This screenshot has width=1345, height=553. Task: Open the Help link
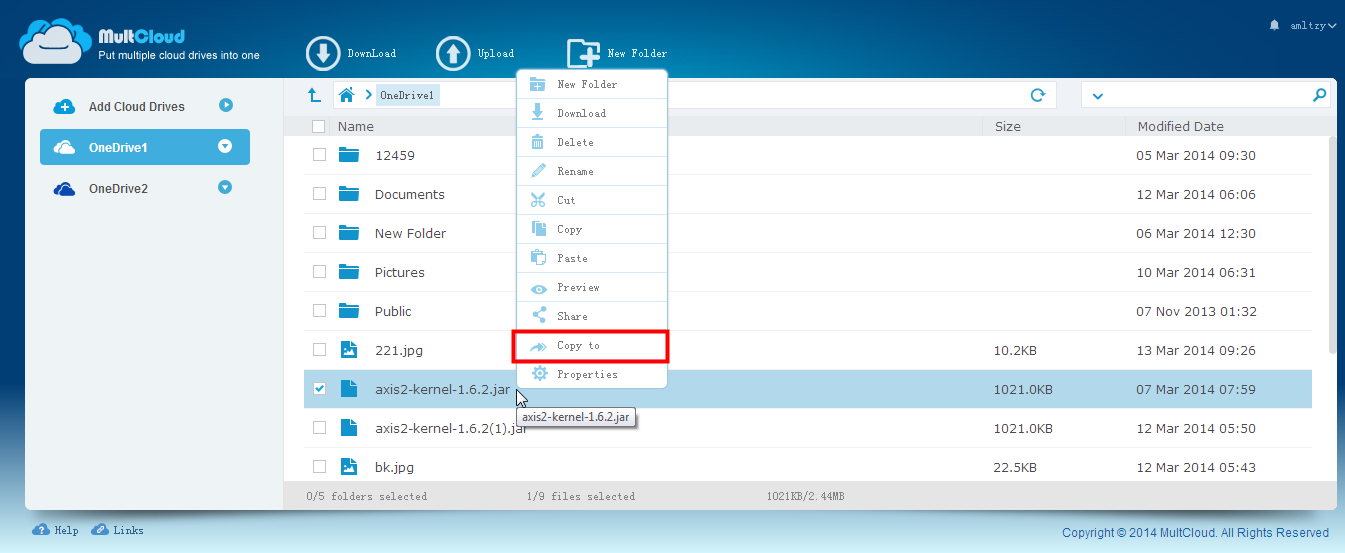point(66,531)
